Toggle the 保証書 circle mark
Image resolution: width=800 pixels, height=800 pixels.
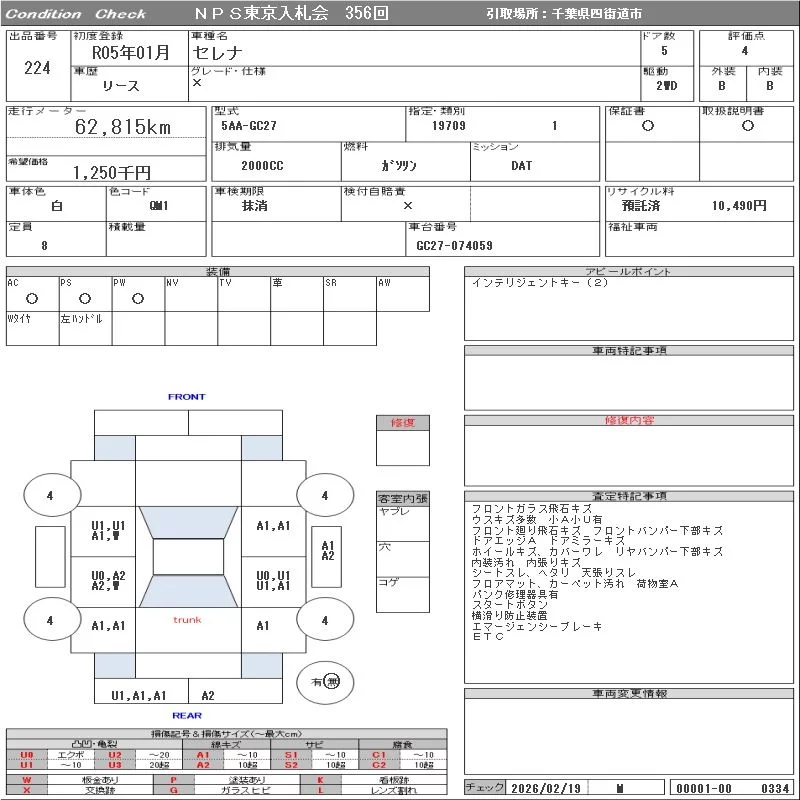648,126
